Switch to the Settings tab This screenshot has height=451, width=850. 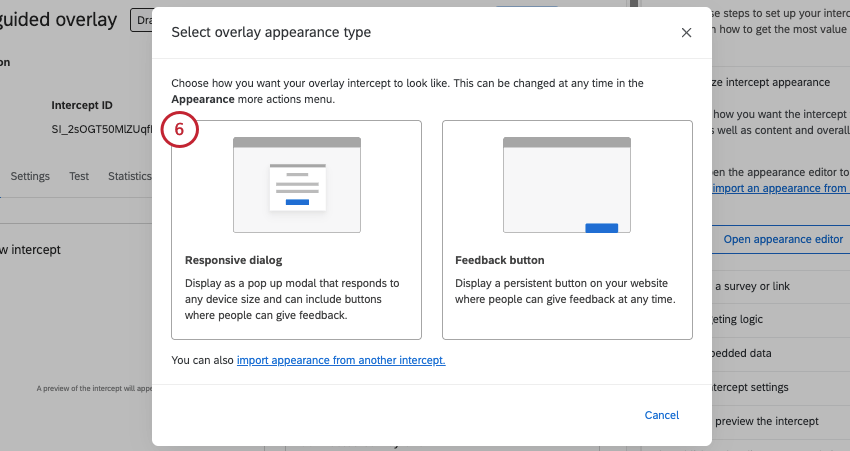pyautogui.click(x=30, y=176)
